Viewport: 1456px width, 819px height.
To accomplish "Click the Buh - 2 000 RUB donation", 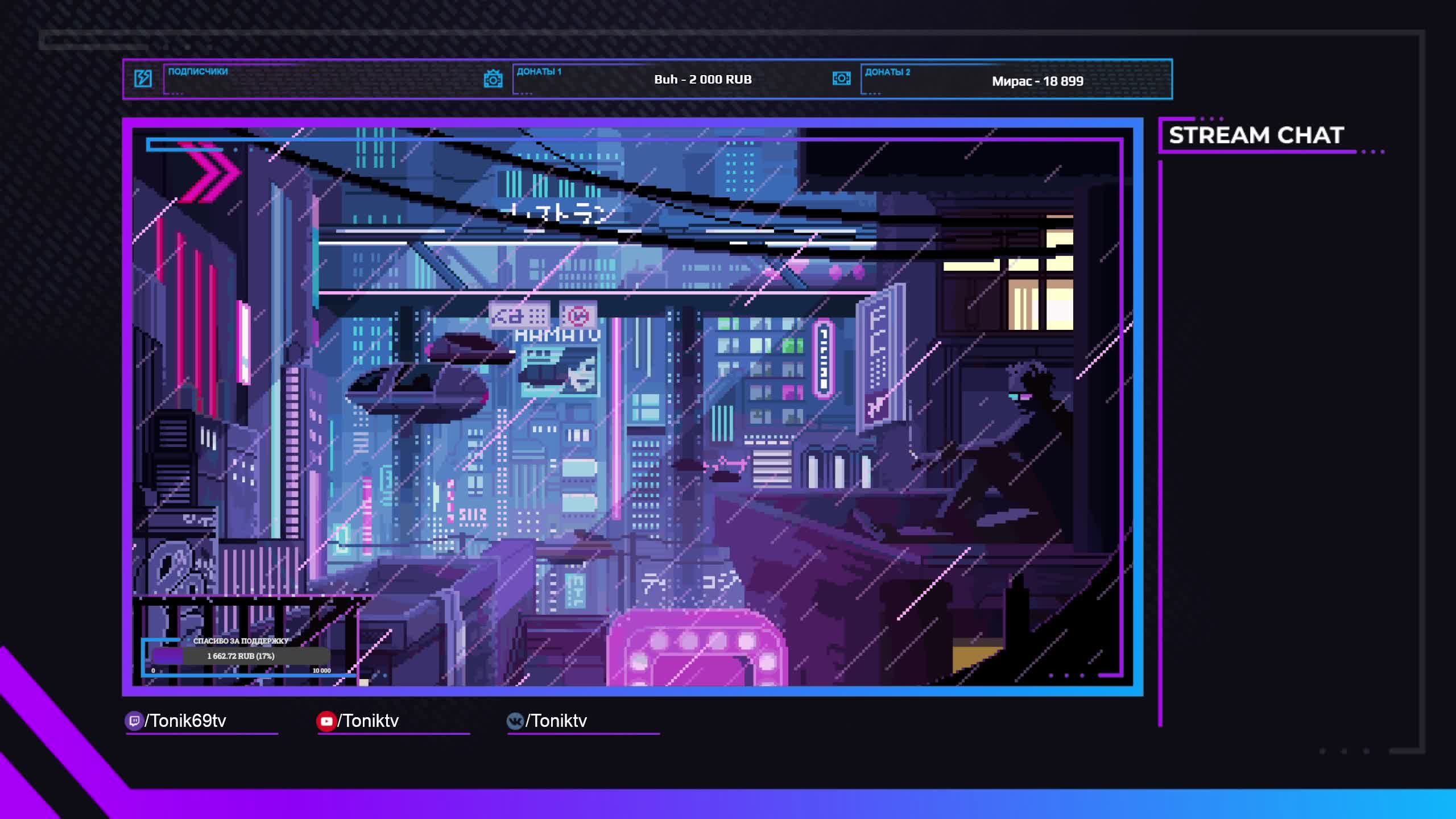I will pyautogui.click(x=702, y=80).
